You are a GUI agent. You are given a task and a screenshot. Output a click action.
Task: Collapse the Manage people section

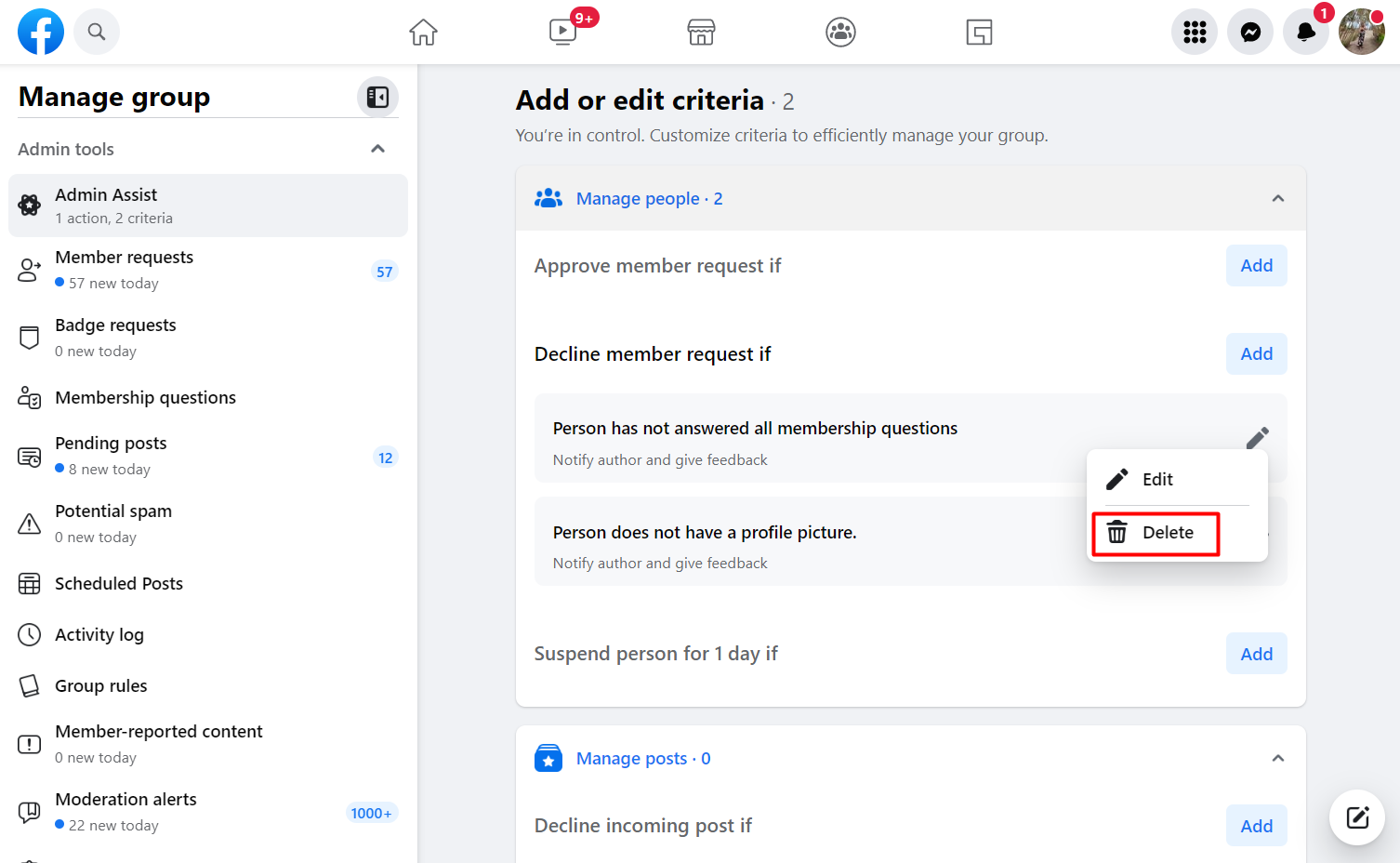click(1277, 198)
